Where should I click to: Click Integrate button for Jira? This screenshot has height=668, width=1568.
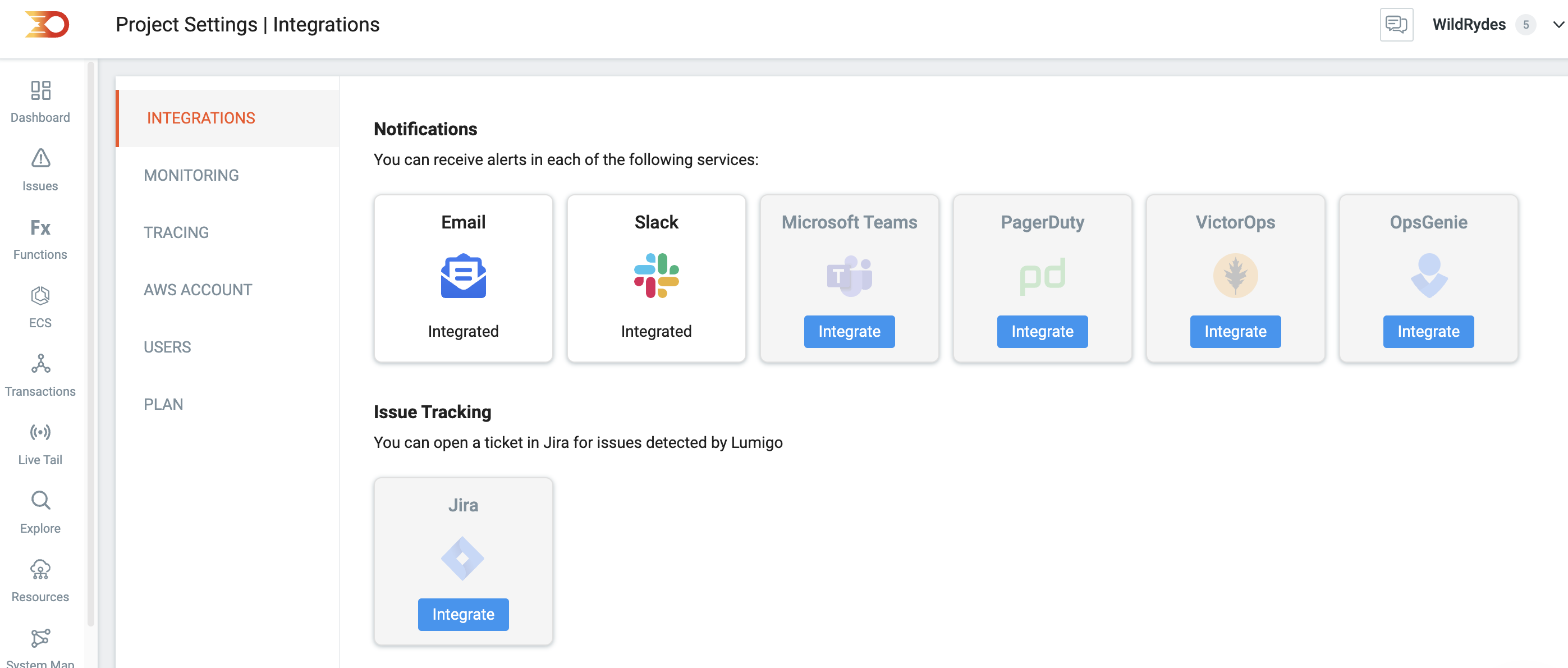463,615
